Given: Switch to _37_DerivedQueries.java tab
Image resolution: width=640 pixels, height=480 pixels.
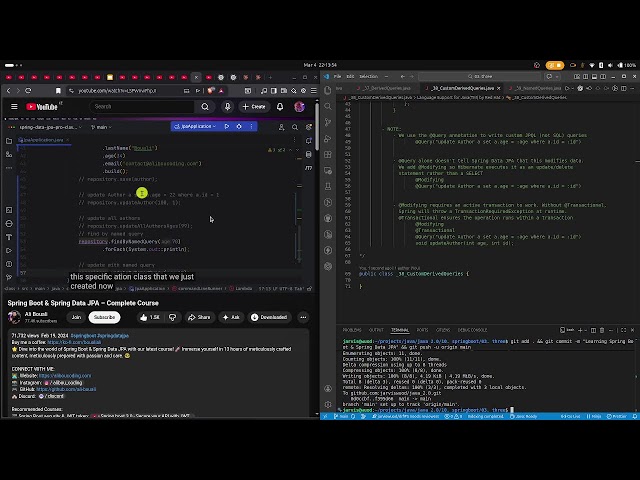Looking at the screenshot, I should 384,88.
